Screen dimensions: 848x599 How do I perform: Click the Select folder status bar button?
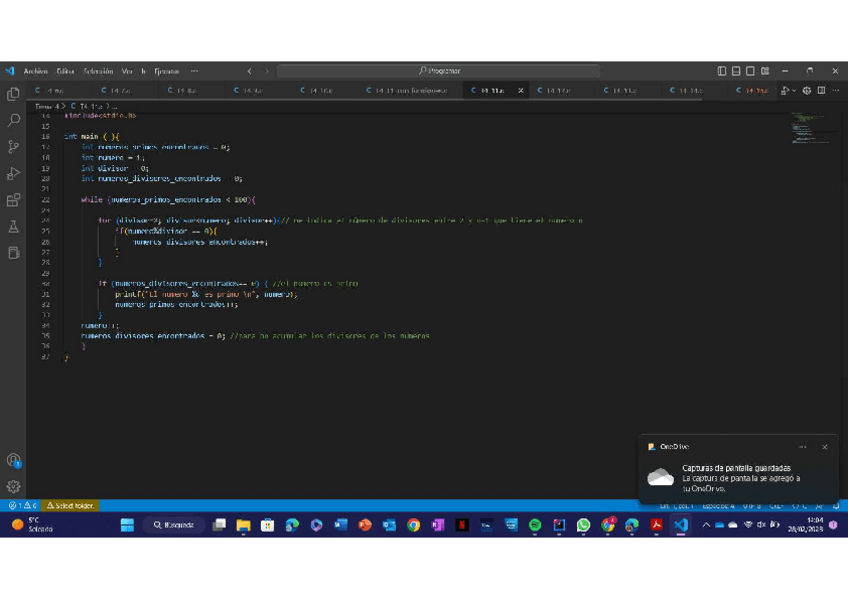tap(70, 506)
